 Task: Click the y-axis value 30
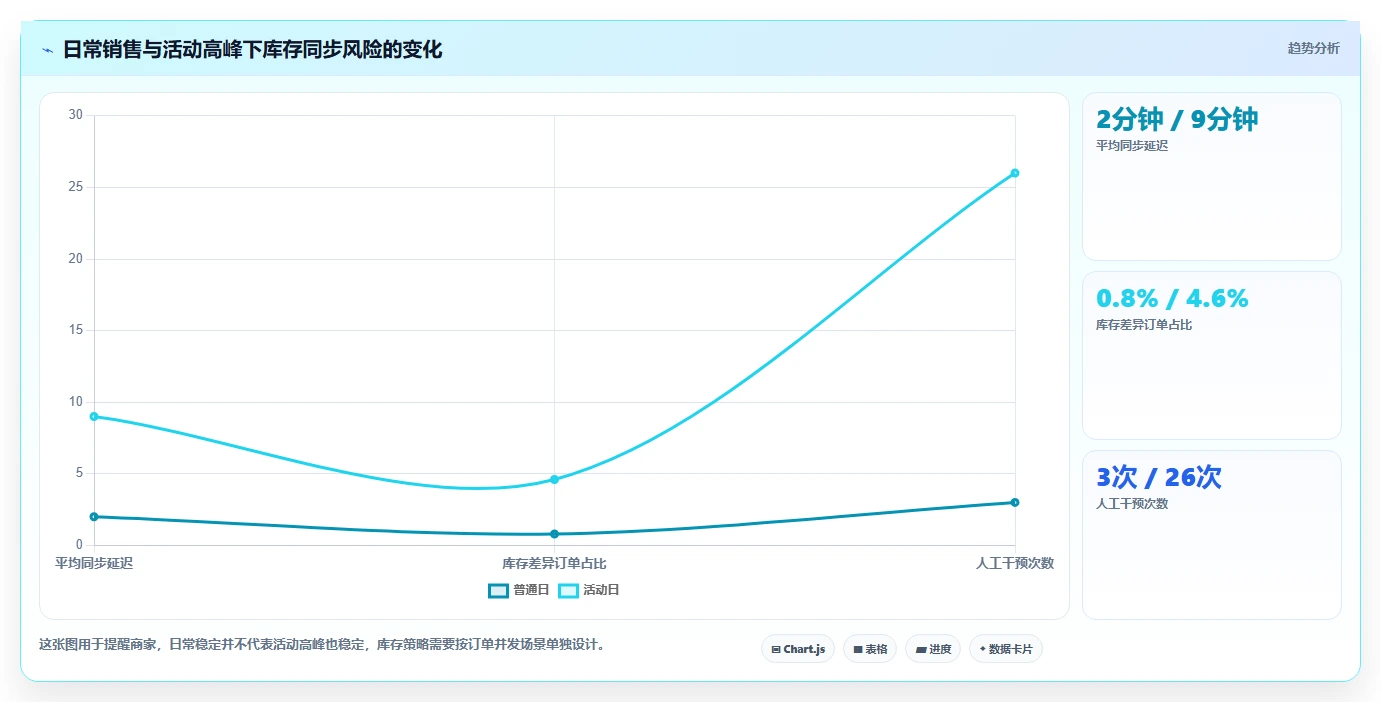click(76, 115)
